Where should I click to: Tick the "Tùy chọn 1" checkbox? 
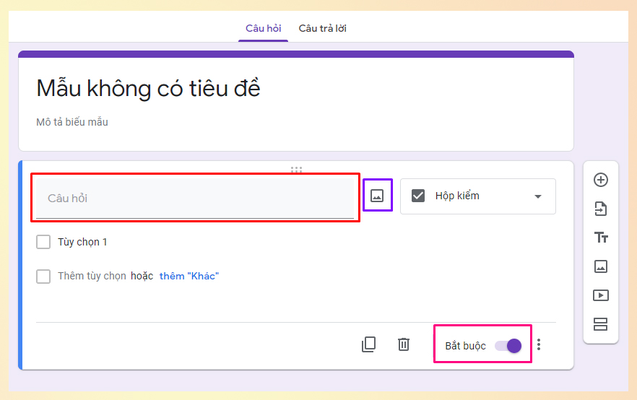pos(43,242)
